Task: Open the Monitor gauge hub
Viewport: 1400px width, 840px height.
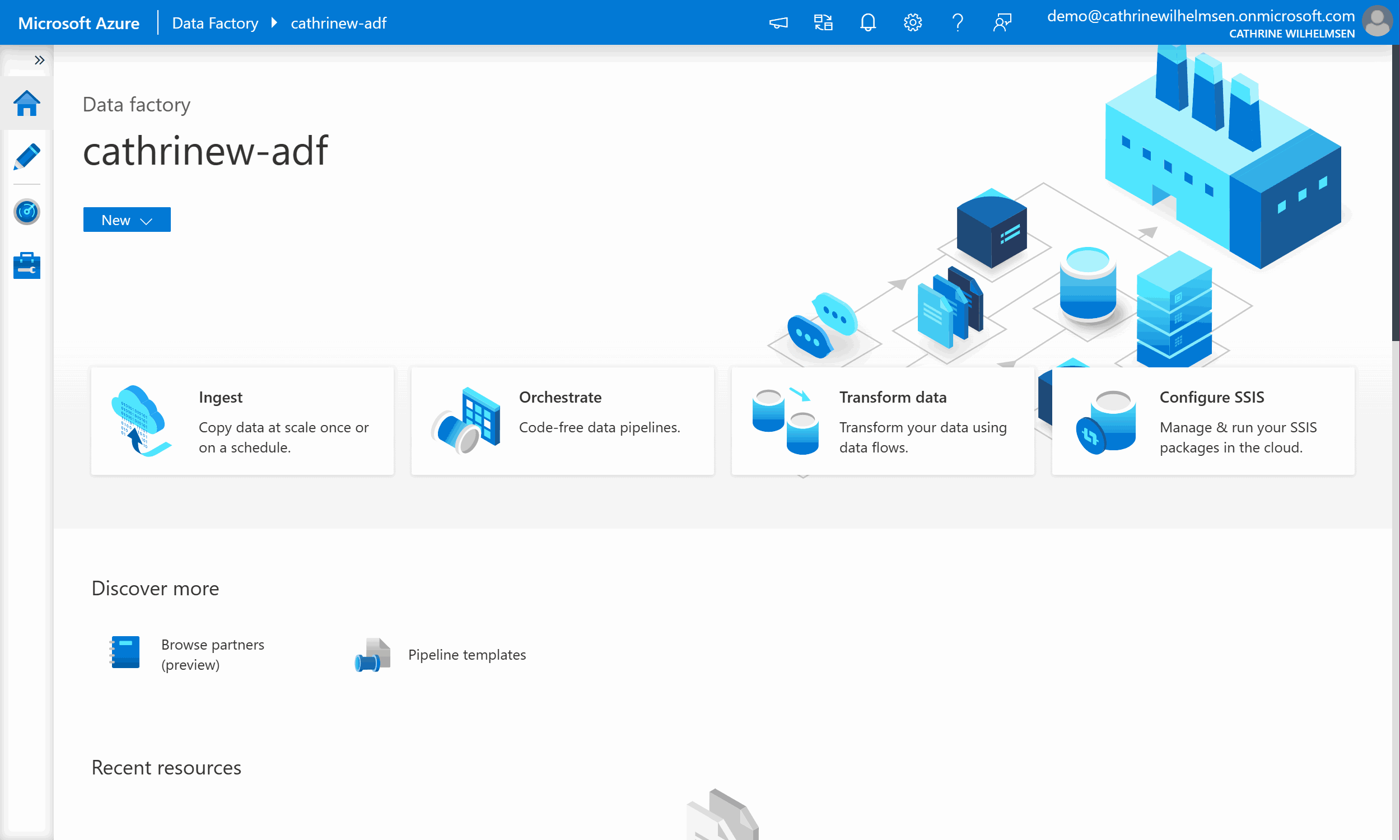Action: click(x=26, y=212)
